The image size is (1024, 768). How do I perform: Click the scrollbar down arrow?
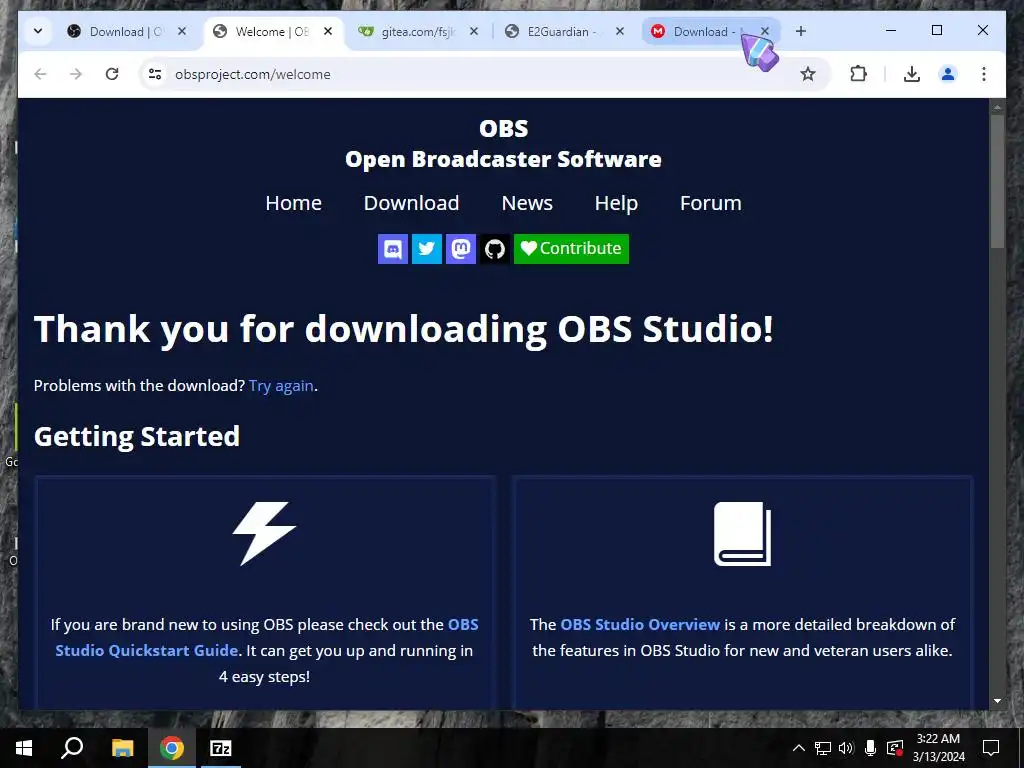tap(997, 701)
